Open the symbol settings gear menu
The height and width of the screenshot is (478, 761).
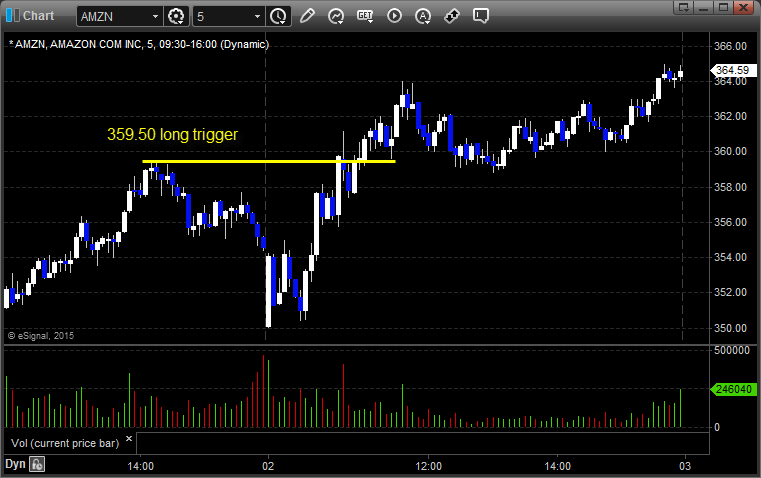(176, 16)
